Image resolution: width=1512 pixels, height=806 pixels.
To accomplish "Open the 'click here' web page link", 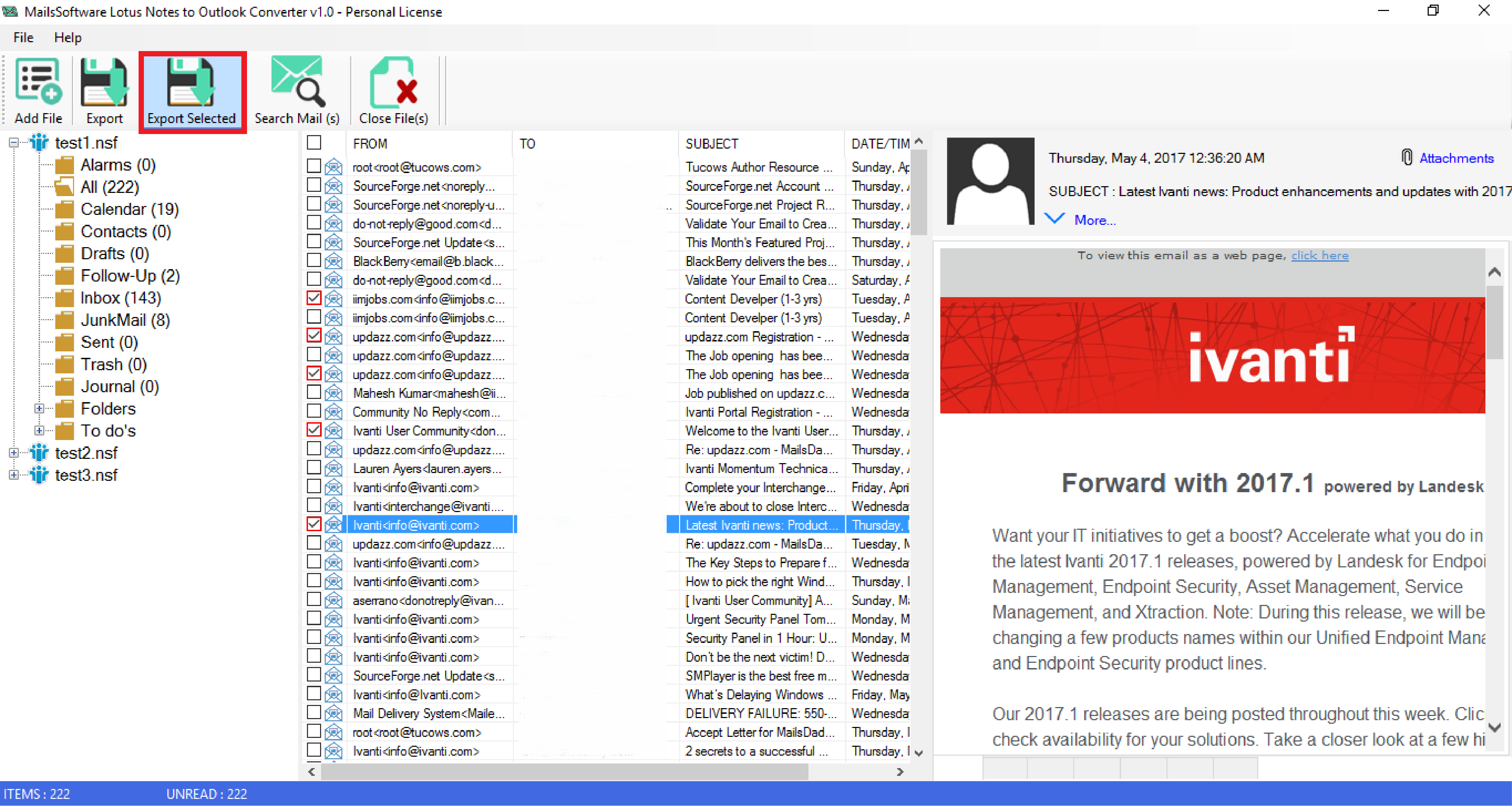I will 1320,255.
